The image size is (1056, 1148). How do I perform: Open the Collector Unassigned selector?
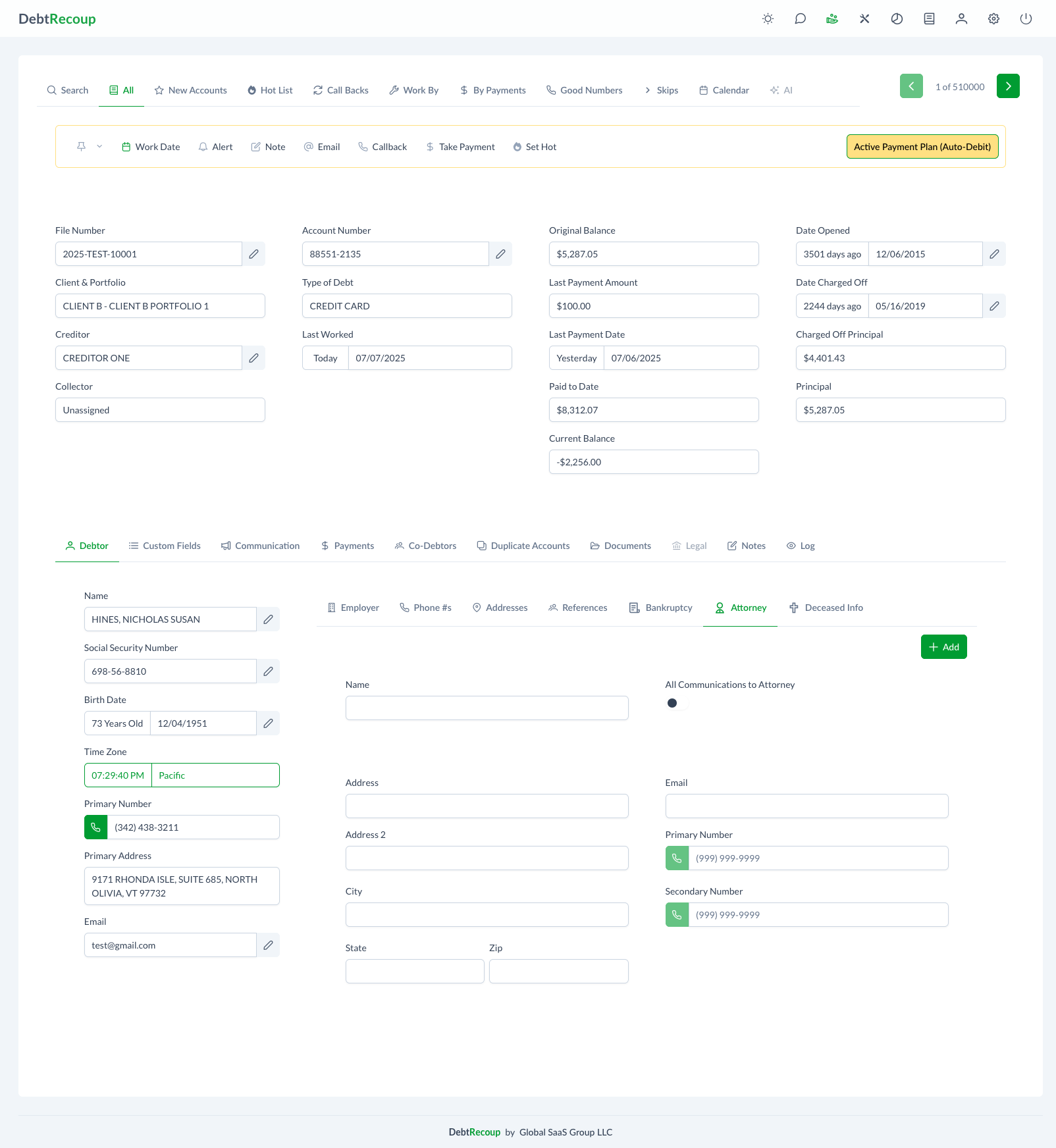(x=160, y=410)
